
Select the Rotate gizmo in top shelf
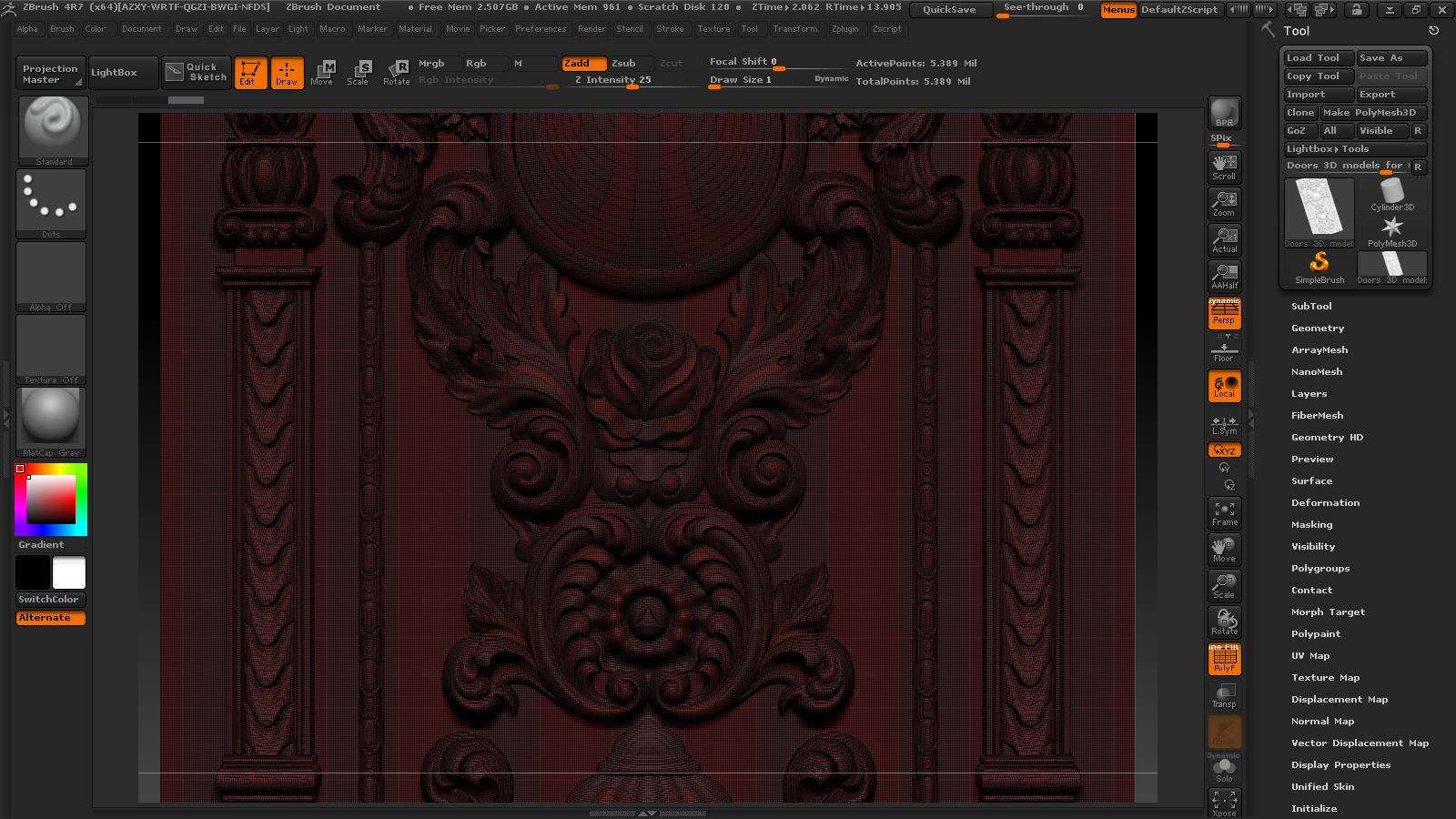click(x=396, y=72)
